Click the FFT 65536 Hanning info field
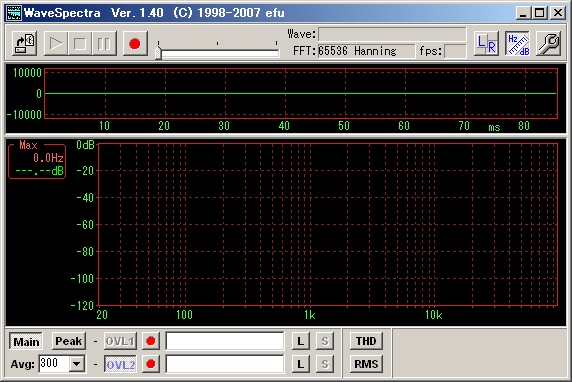 click(x=366, y=51)
